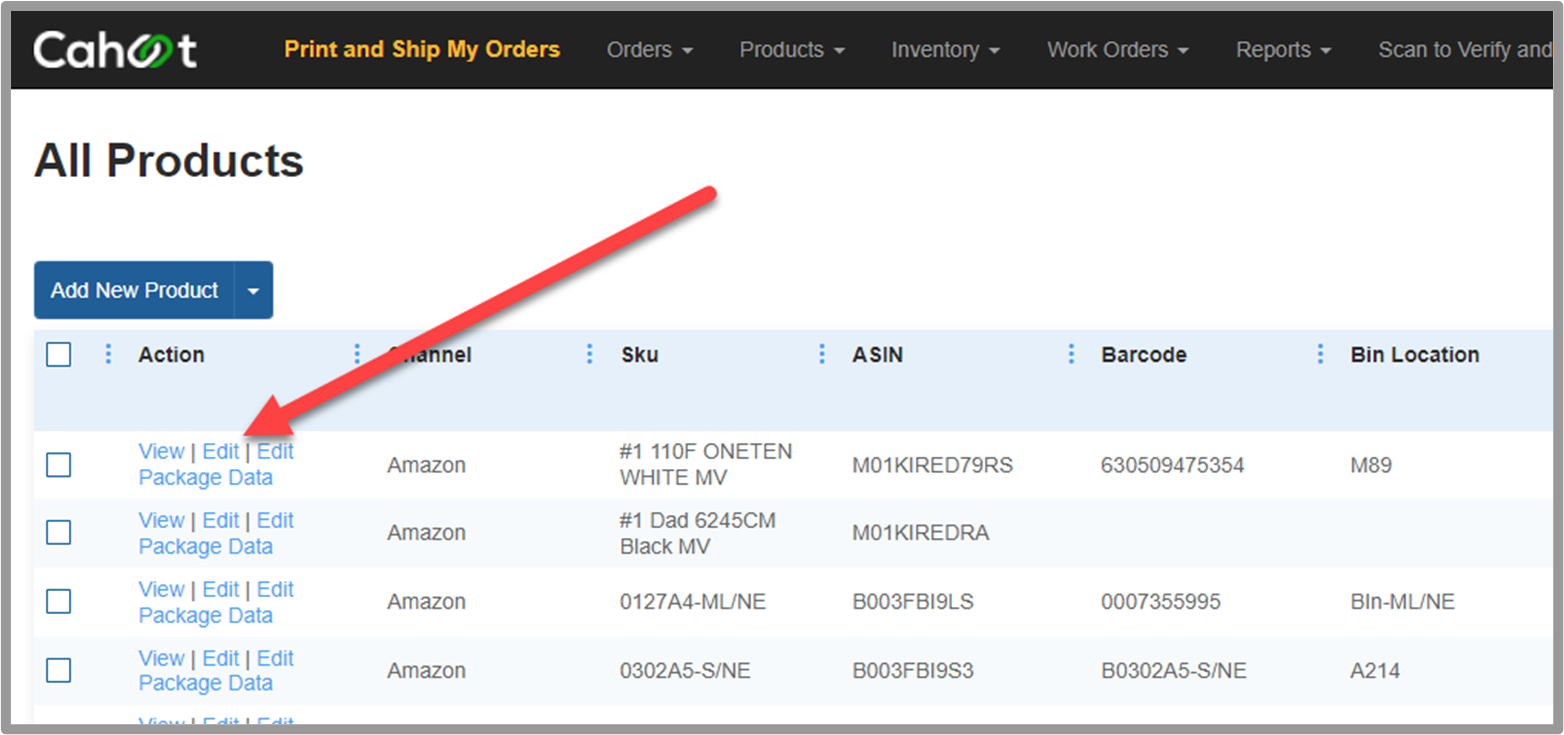The width and height of the screenshot is (1564, 735).
Task: Click View for 0127A4-ML/NE row
Action: [161, 590]
